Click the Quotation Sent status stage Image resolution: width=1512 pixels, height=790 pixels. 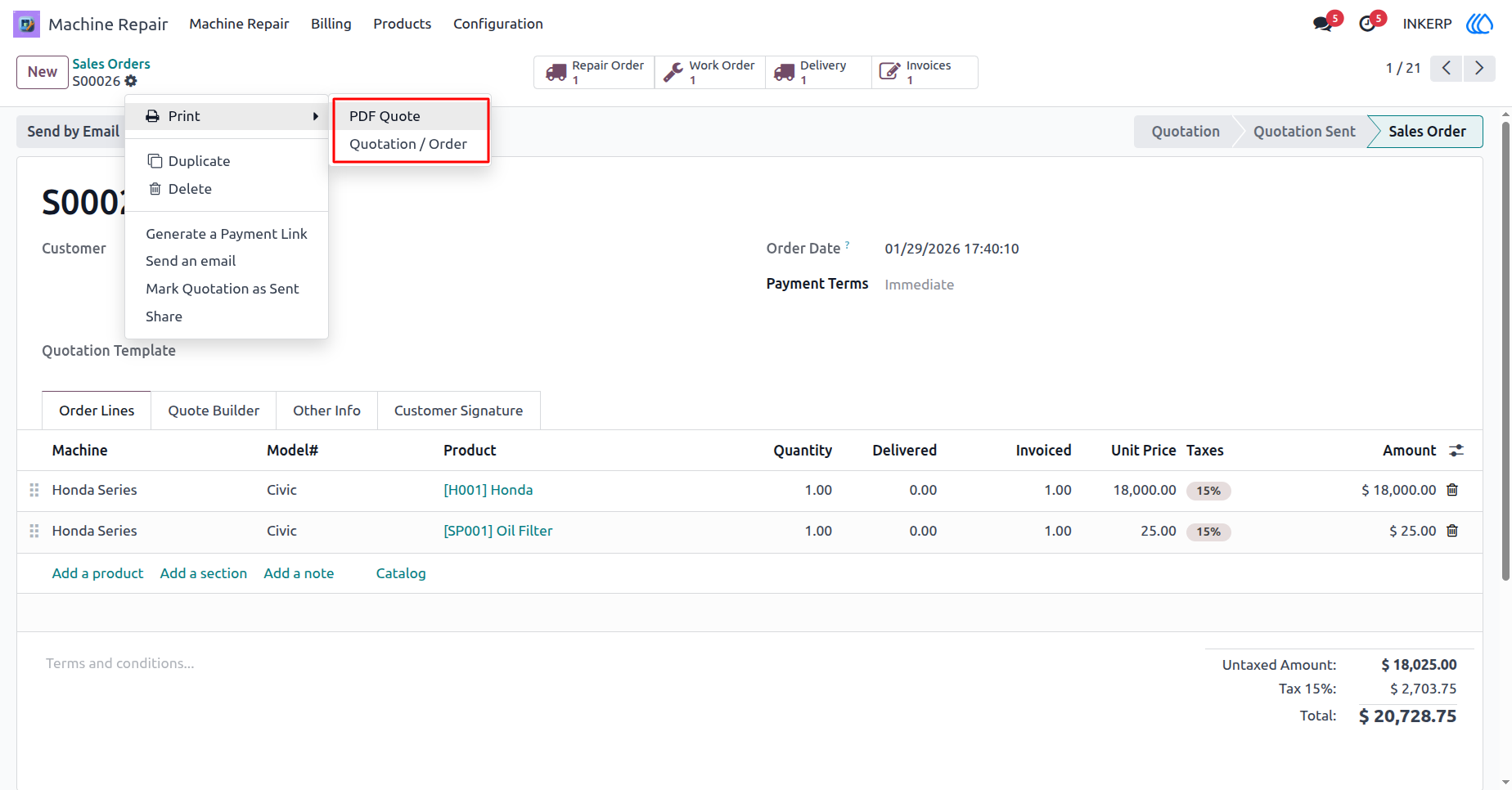coord(1304,132)
